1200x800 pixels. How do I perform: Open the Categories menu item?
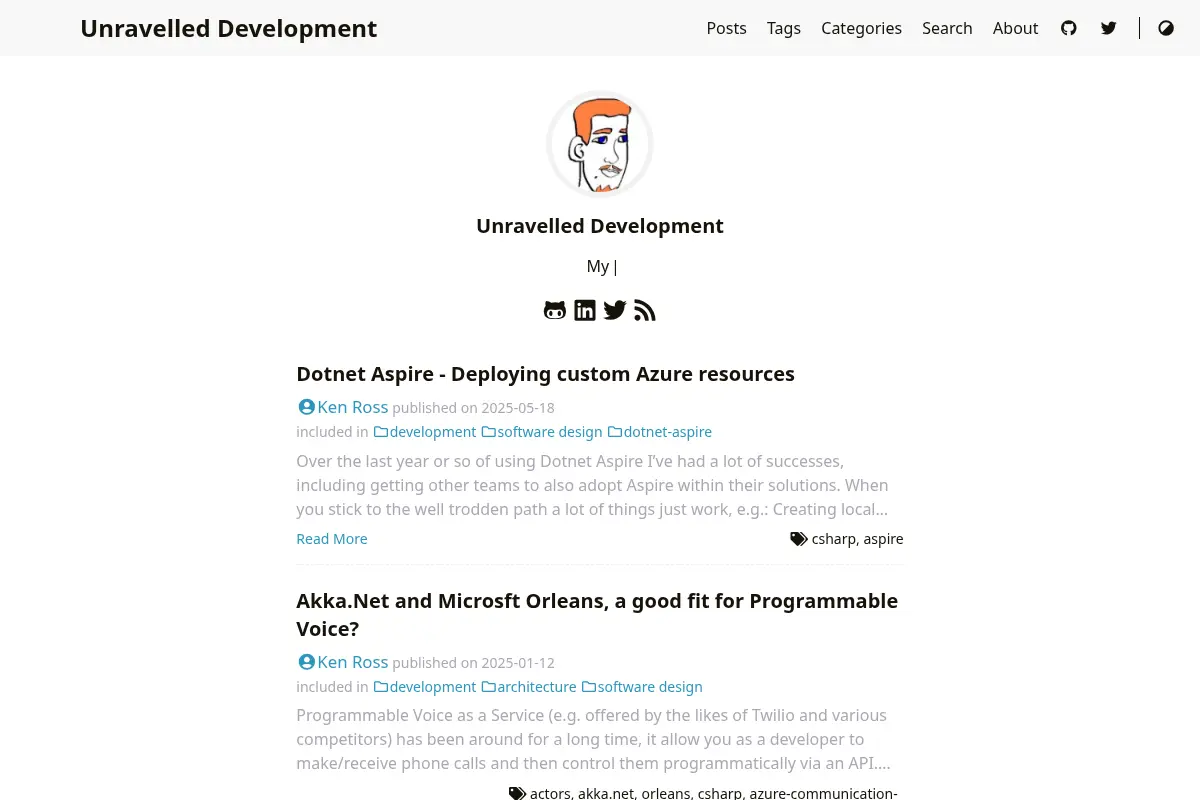coord(862,28)
